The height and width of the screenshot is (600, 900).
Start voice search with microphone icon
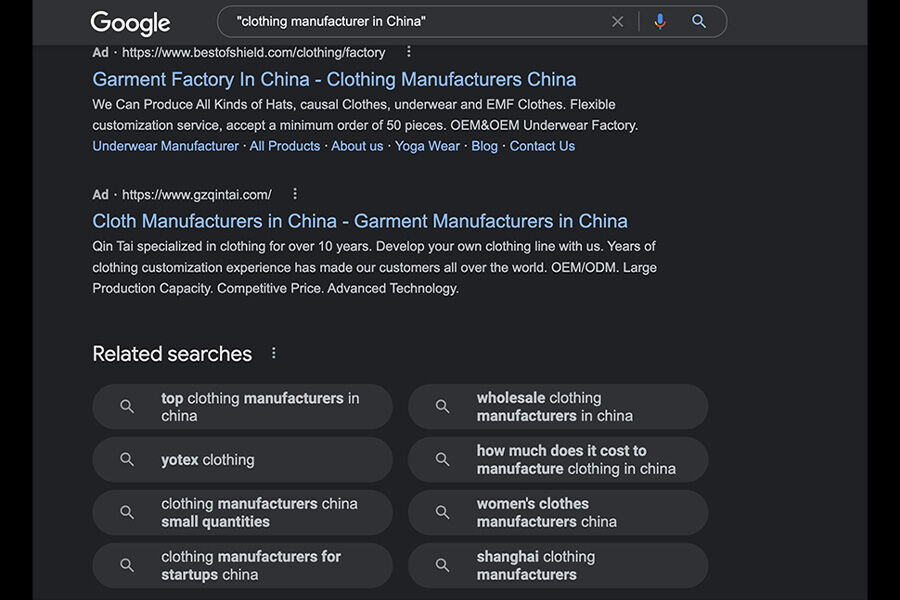[660, 21]
